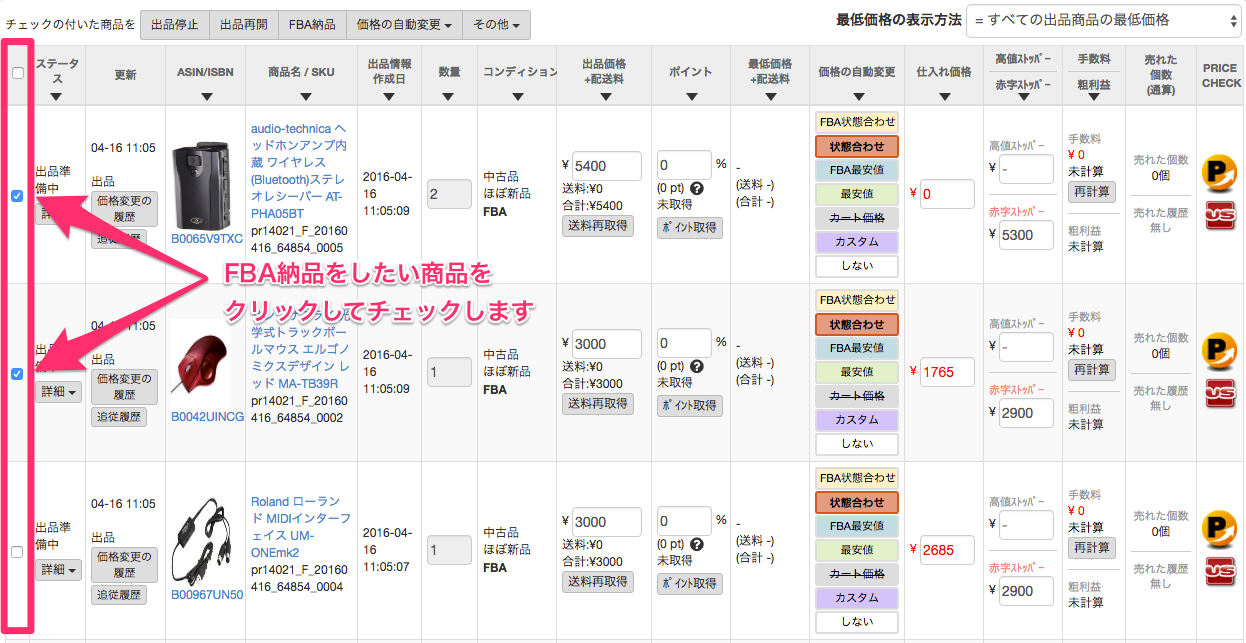Click the point help question mark for Roland
Viewport: 1246px width, 643px height.
point(697,543)
